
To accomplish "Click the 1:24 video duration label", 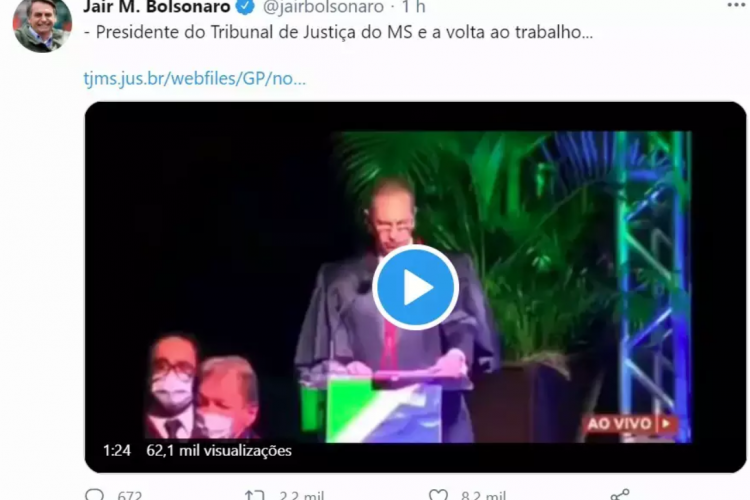I will (x=117, y=450).
